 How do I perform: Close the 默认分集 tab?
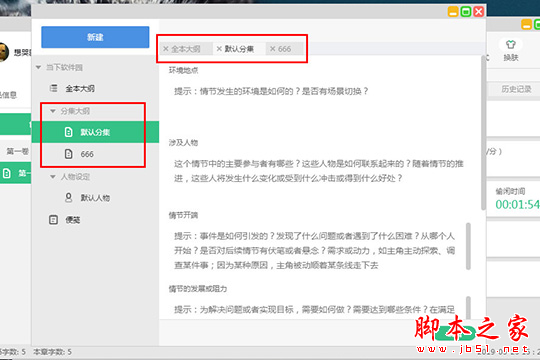click(219, 49)
